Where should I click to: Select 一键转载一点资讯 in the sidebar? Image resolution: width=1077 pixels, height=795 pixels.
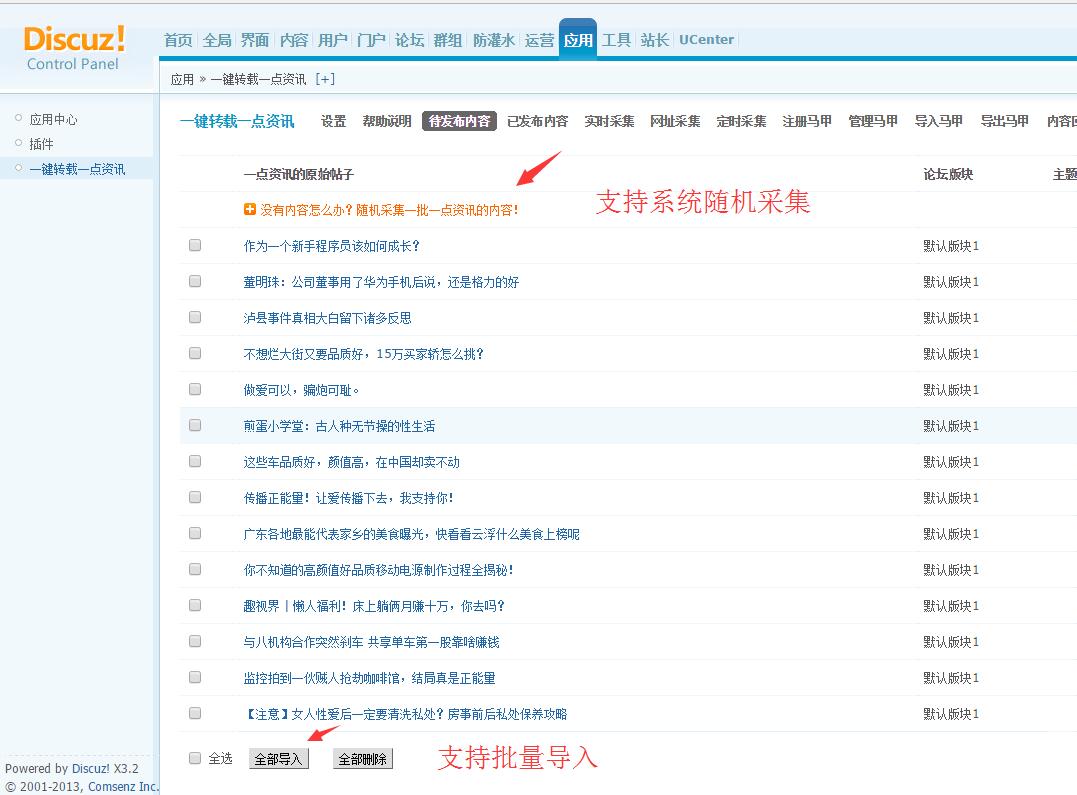tap(77, 169)
